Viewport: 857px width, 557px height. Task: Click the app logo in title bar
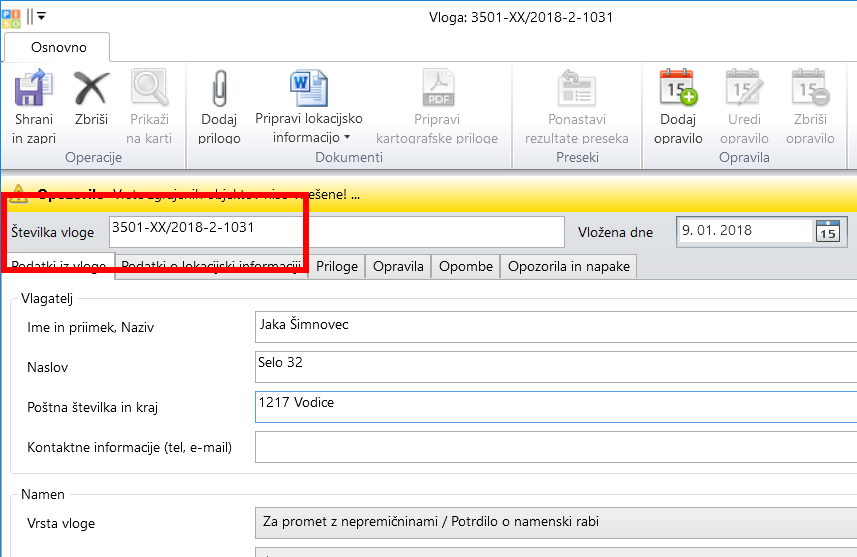(11, 16)
